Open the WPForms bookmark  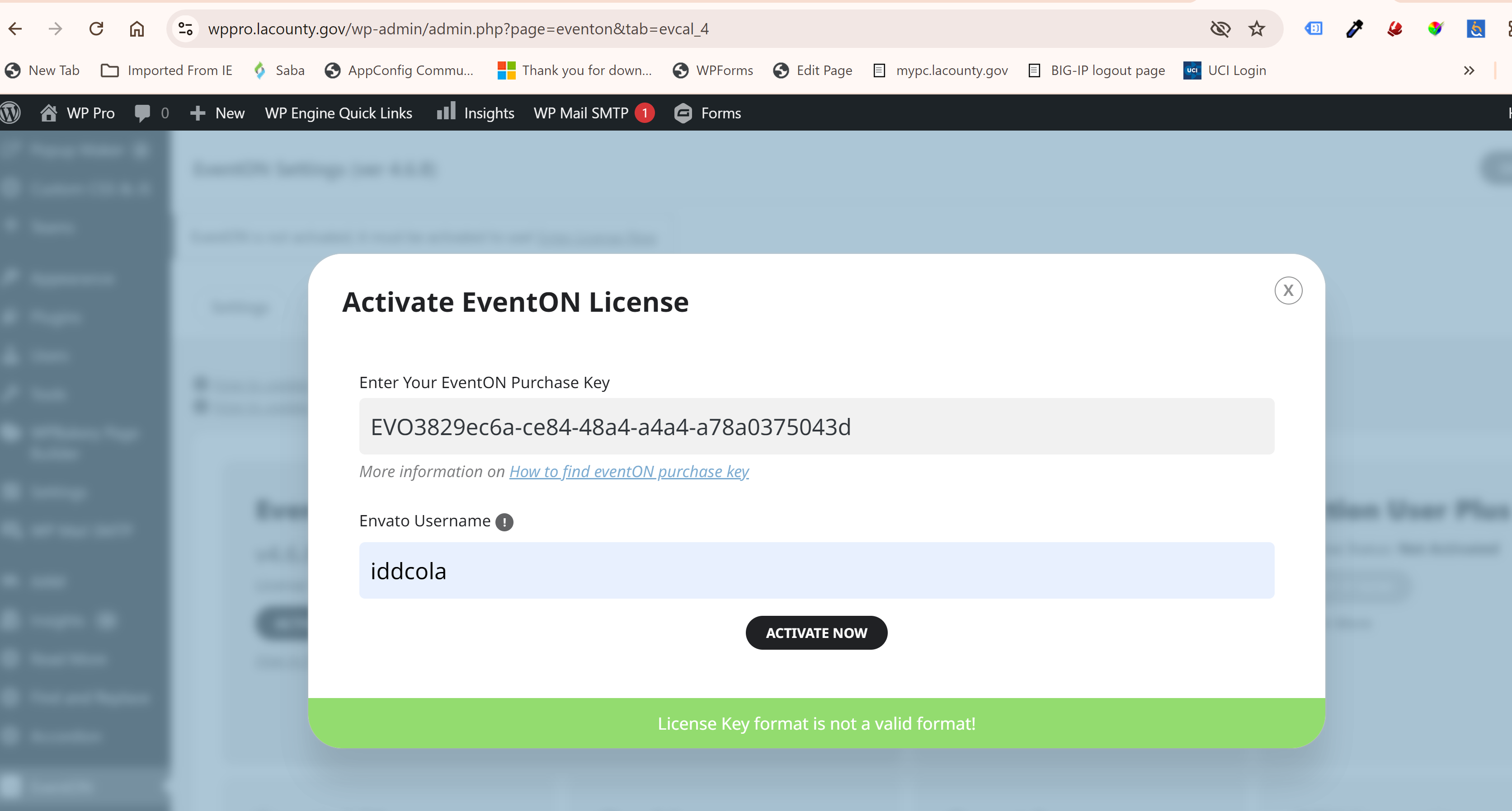tap(712, 70)
